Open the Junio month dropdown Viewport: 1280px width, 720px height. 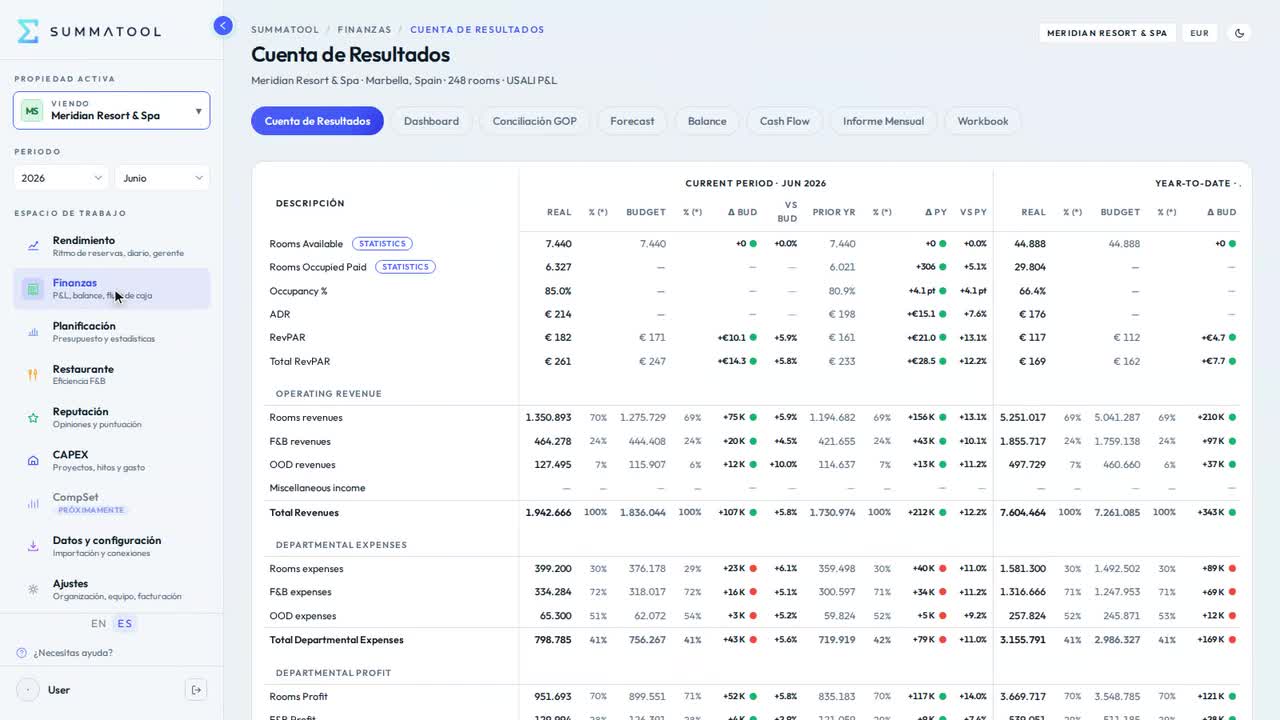(162, 178)
